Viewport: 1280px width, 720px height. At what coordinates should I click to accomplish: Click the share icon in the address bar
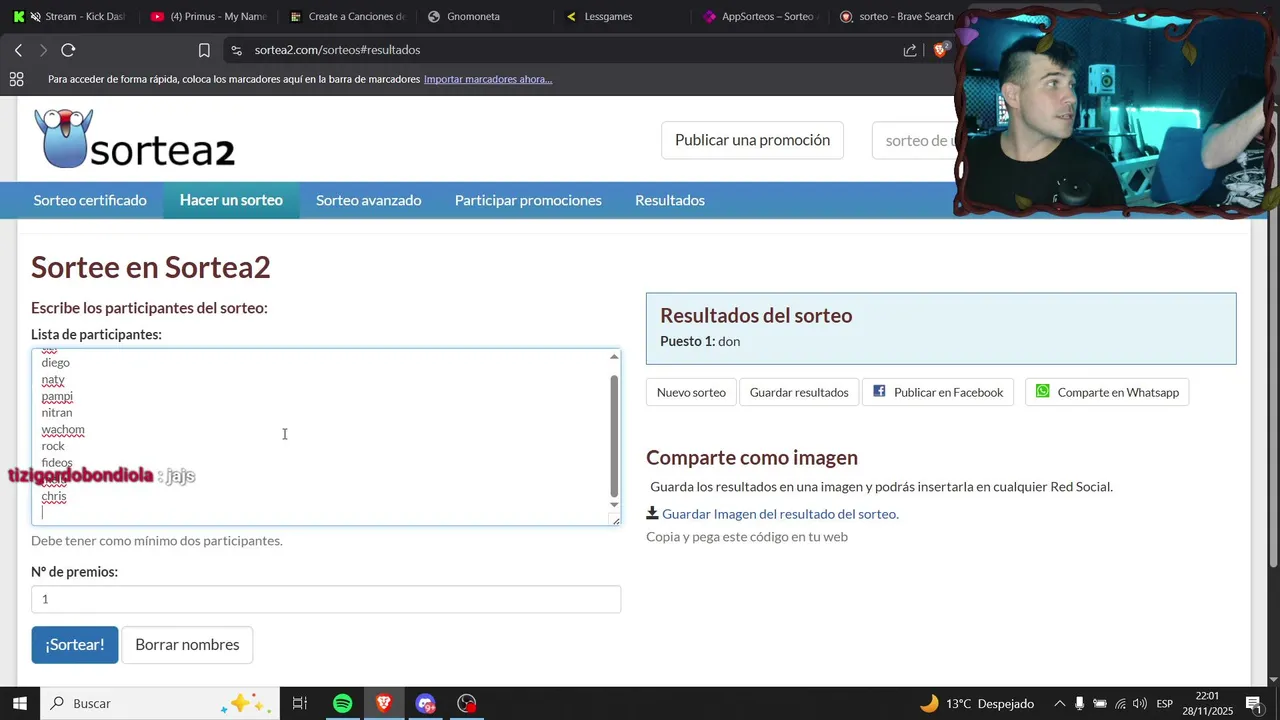[x=910, y=50]
